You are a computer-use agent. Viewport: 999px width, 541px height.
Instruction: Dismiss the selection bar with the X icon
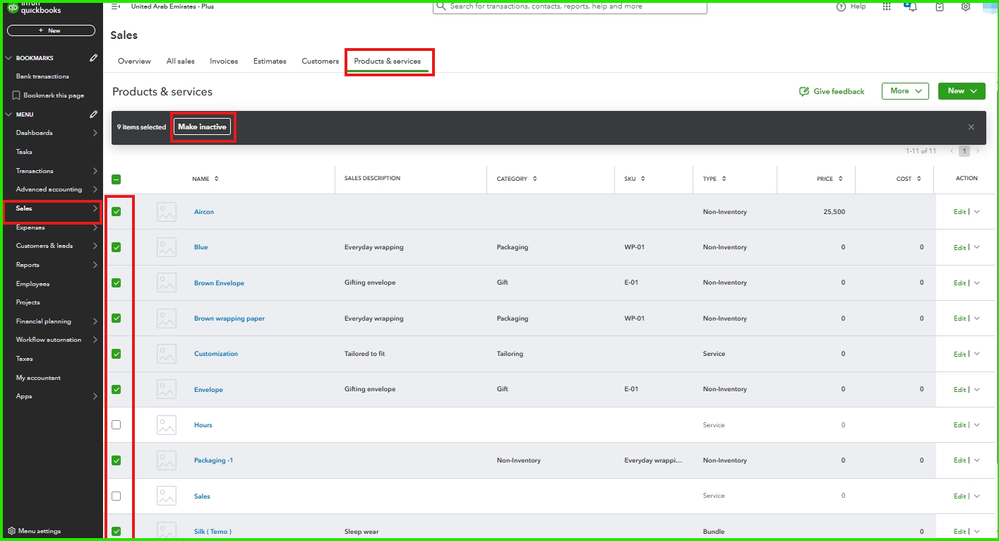point(971,127)
